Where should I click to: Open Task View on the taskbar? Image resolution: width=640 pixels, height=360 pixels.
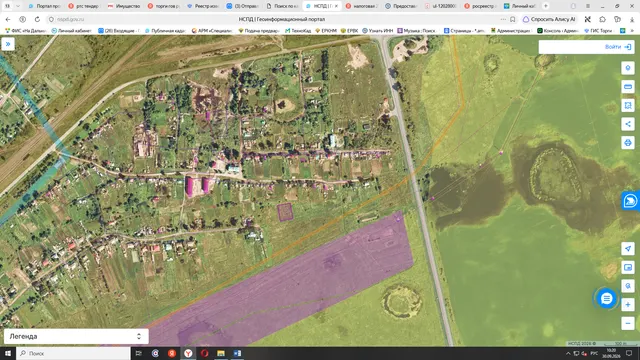click(138, 353)
